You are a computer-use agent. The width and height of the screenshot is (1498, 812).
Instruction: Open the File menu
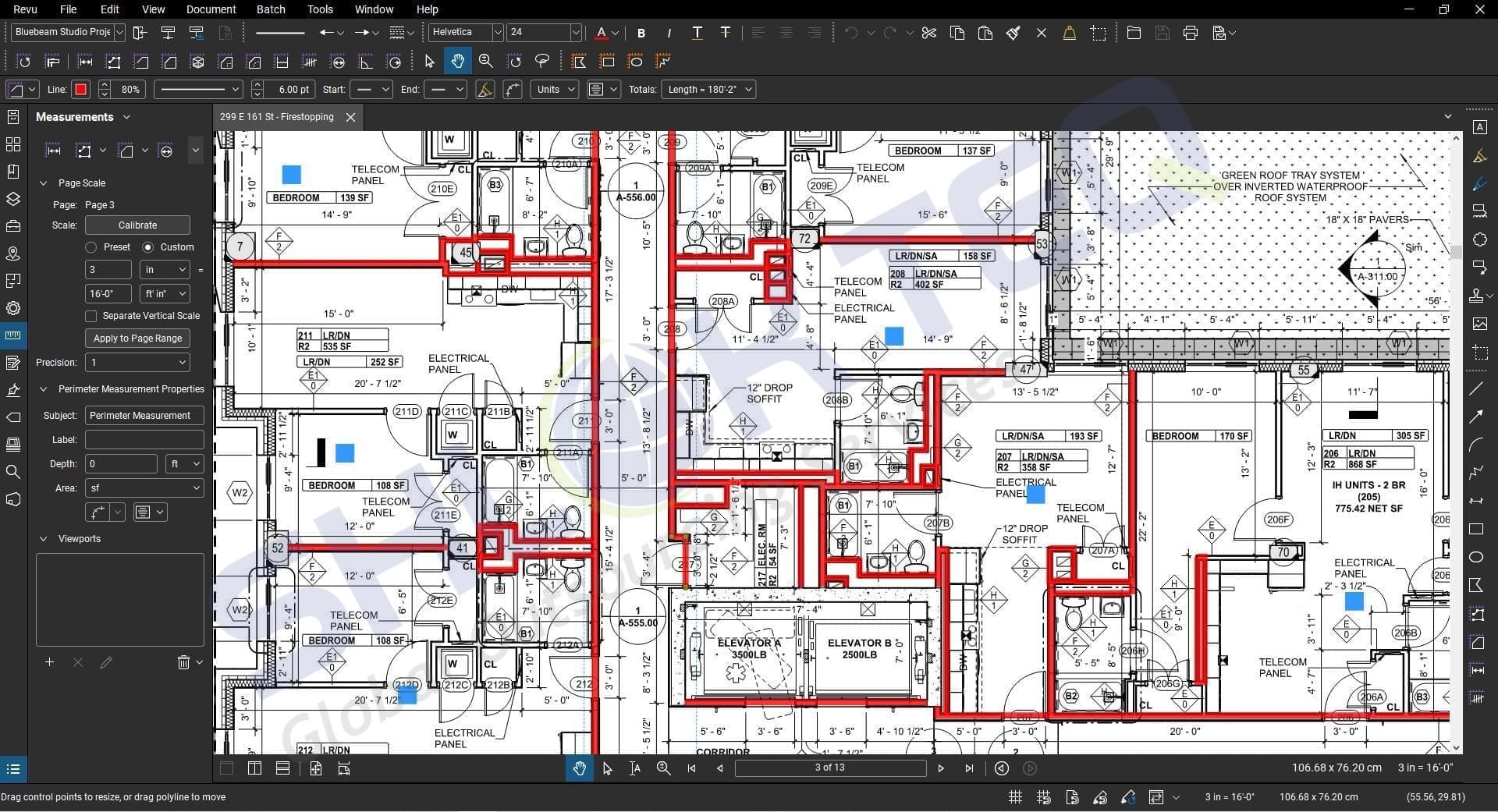[69, 9]
